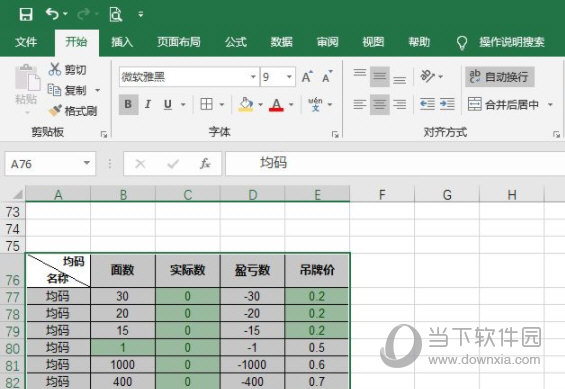Open the 帮助 tab

click(x=419, y=42)
